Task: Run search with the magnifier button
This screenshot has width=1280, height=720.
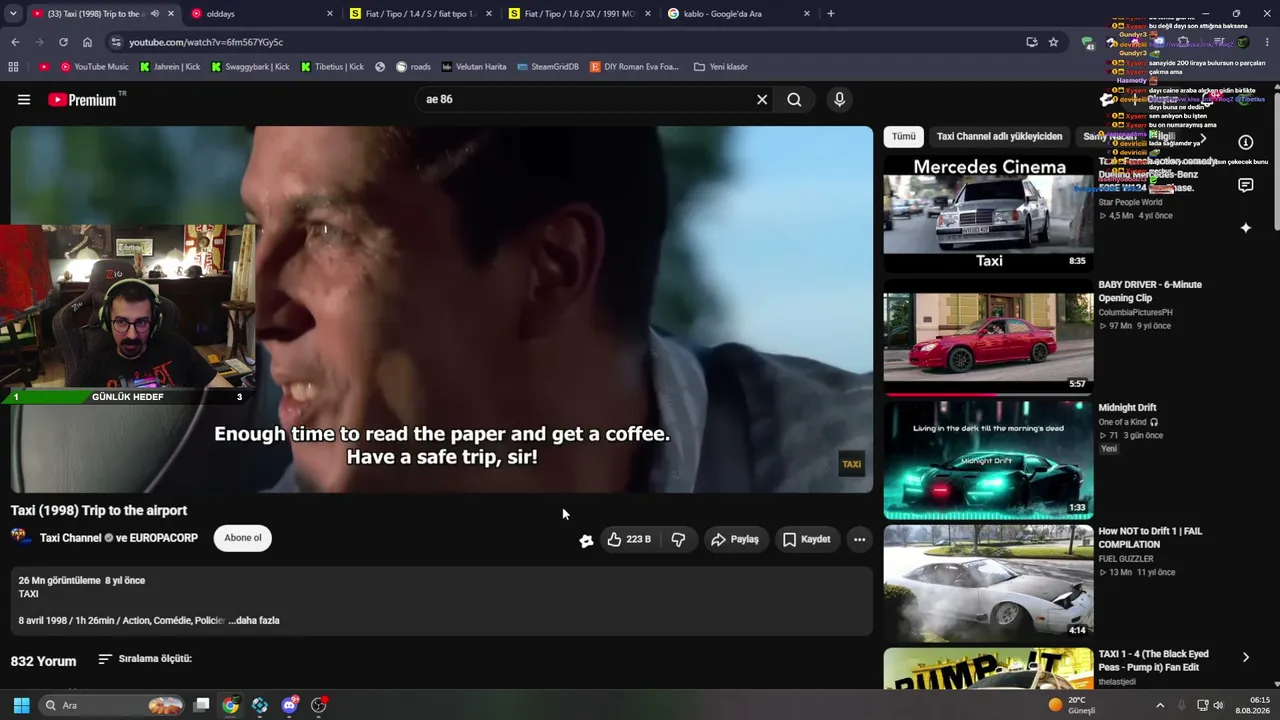Action: click(794, 99)
